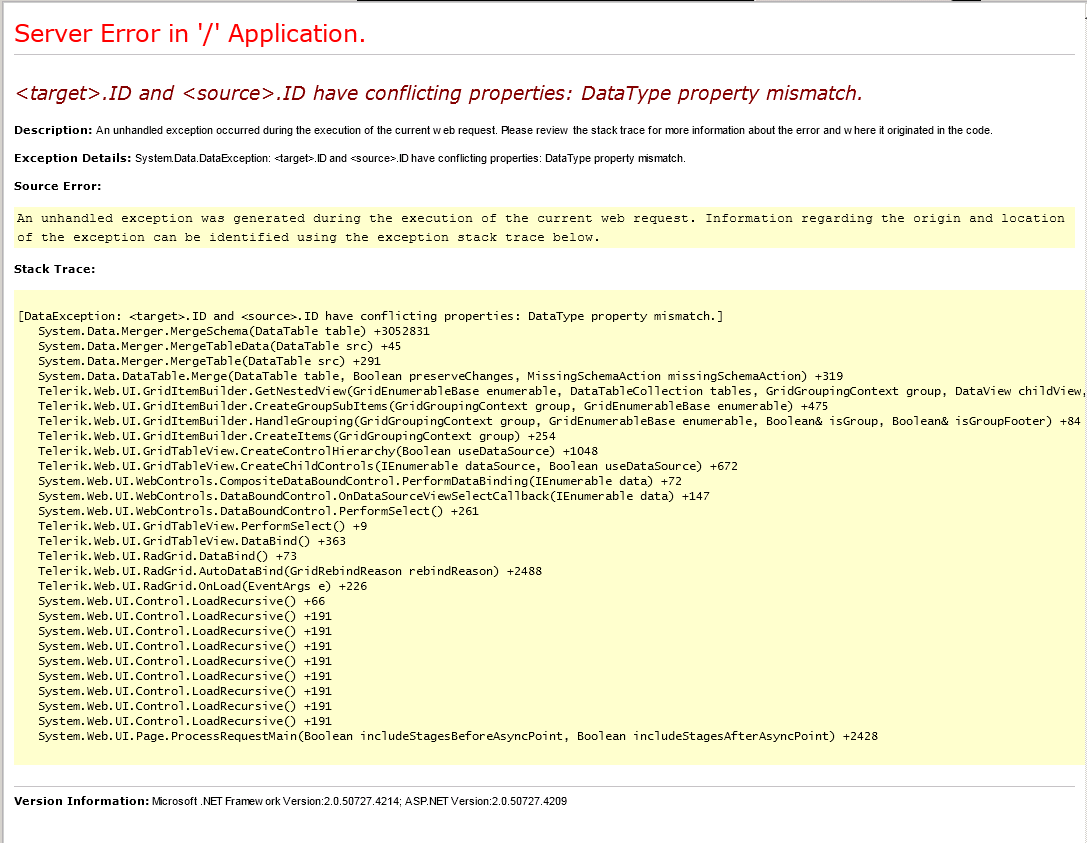
Task: Click the DataBoundControl.PerformSelect() +261 line
Action: click(x=258, y=512)
